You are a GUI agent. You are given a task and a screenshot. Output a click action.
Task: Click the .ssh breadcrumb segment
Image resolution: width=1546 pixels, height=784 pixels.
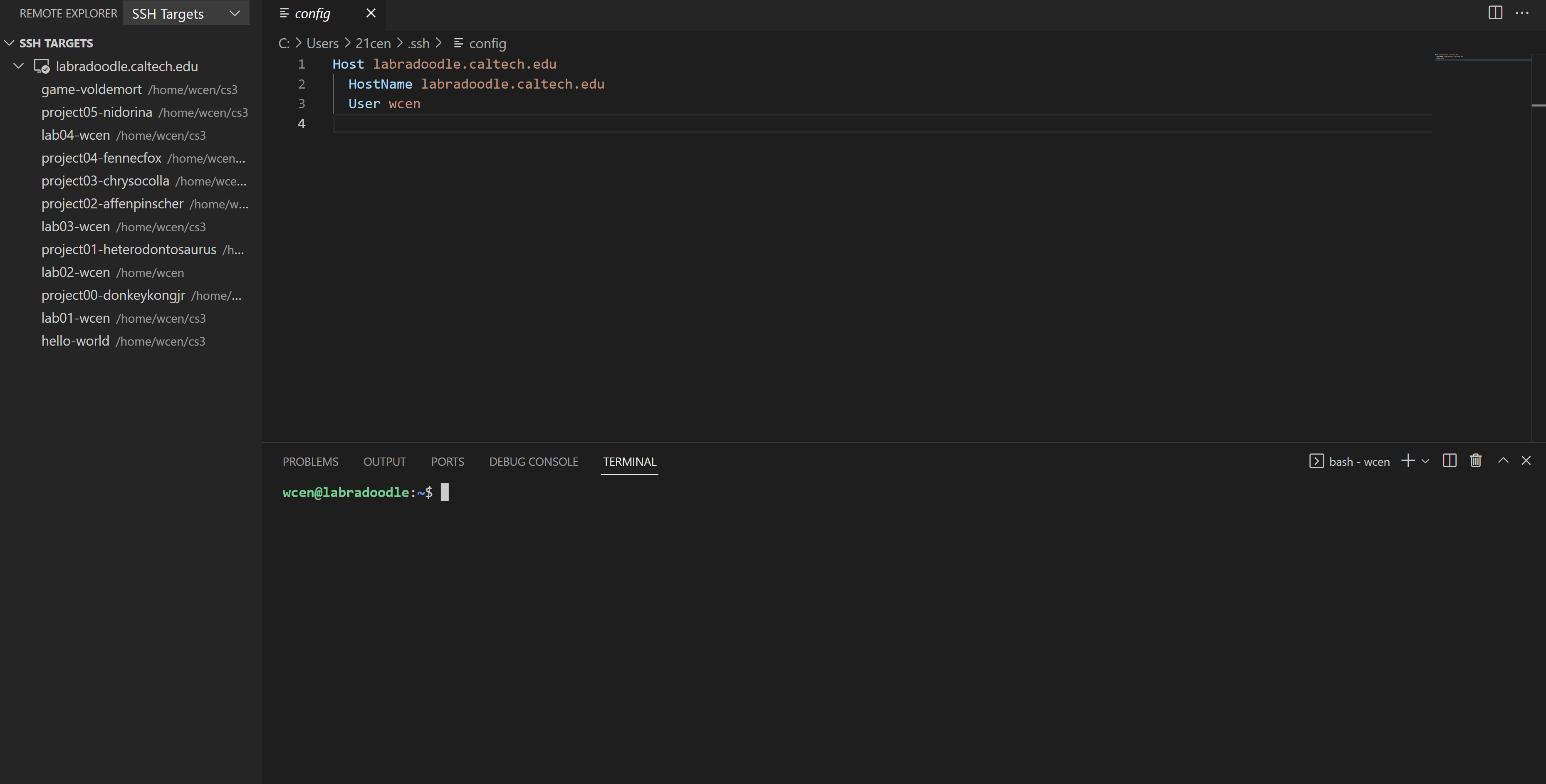(x=418, y=43)
